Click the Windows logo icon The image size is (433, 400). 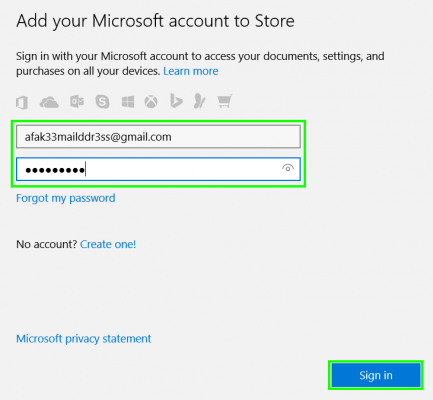128,102
